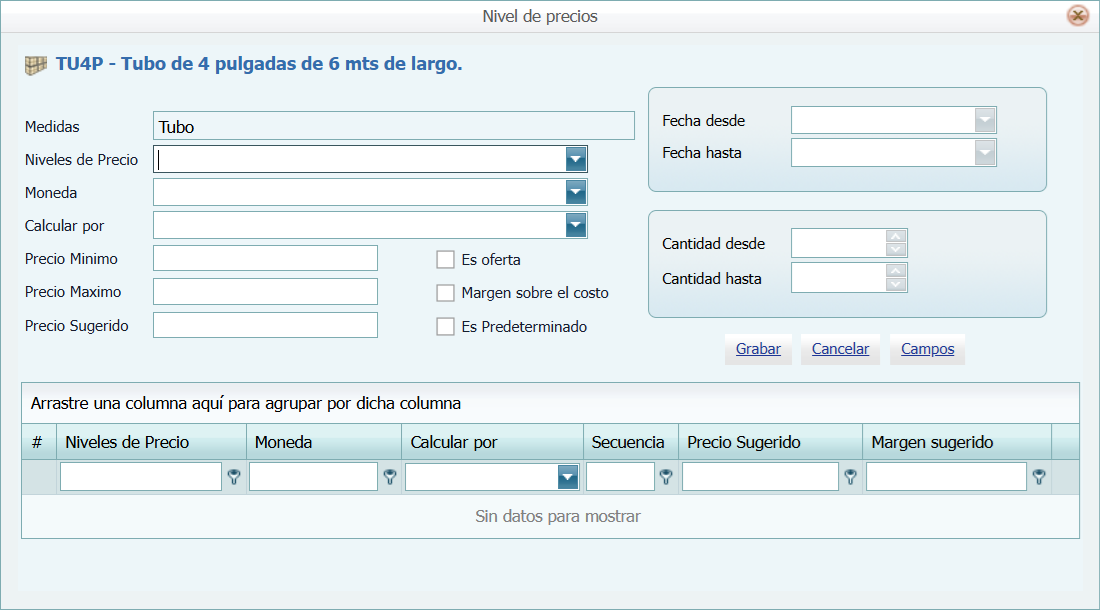
Task: Open the Moneda dropdown
Action: click(575, 191)
